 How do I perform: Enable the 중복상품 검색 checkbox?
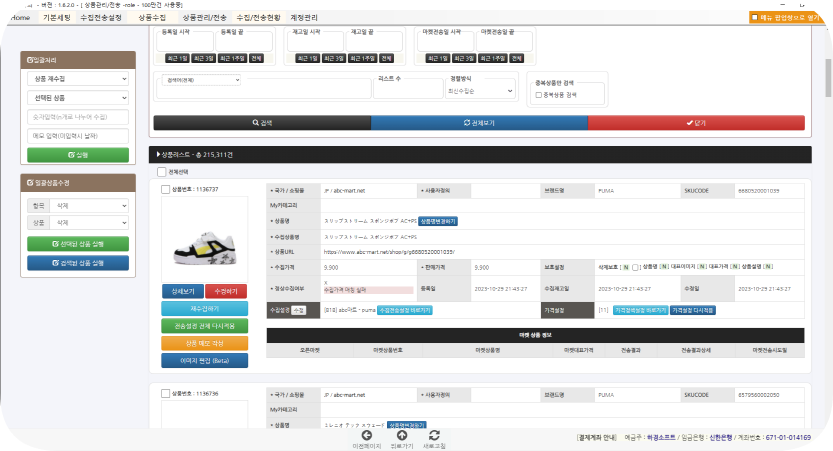pyautogui.click(x=537, y=96)
